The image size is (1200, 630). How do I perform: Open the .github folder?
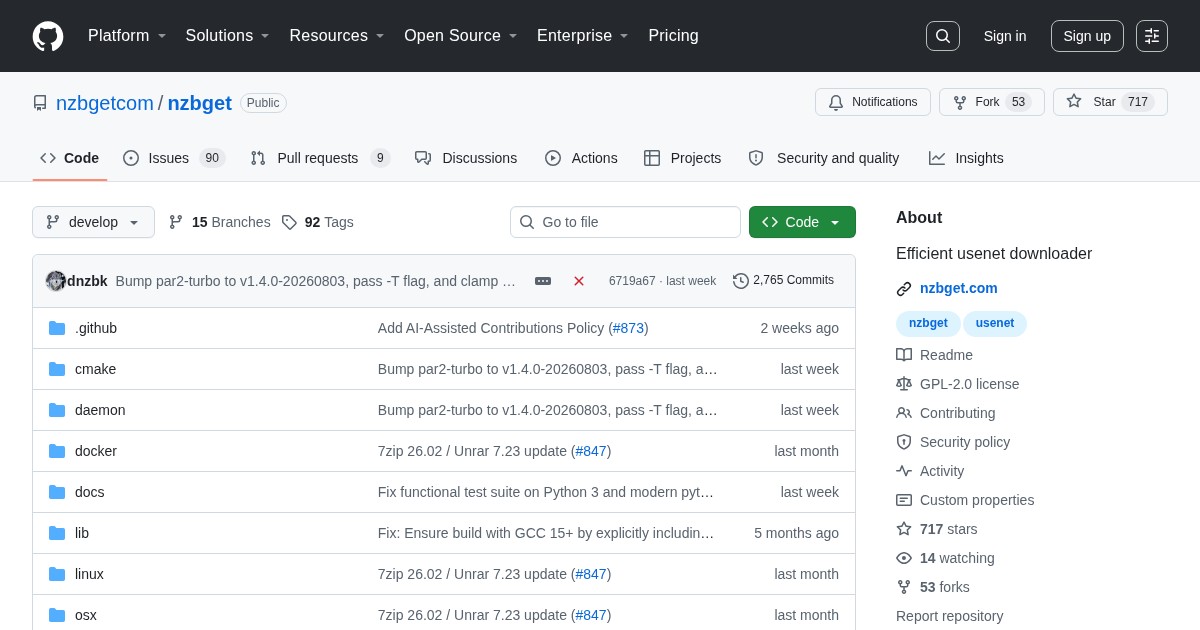click(96, 328)
